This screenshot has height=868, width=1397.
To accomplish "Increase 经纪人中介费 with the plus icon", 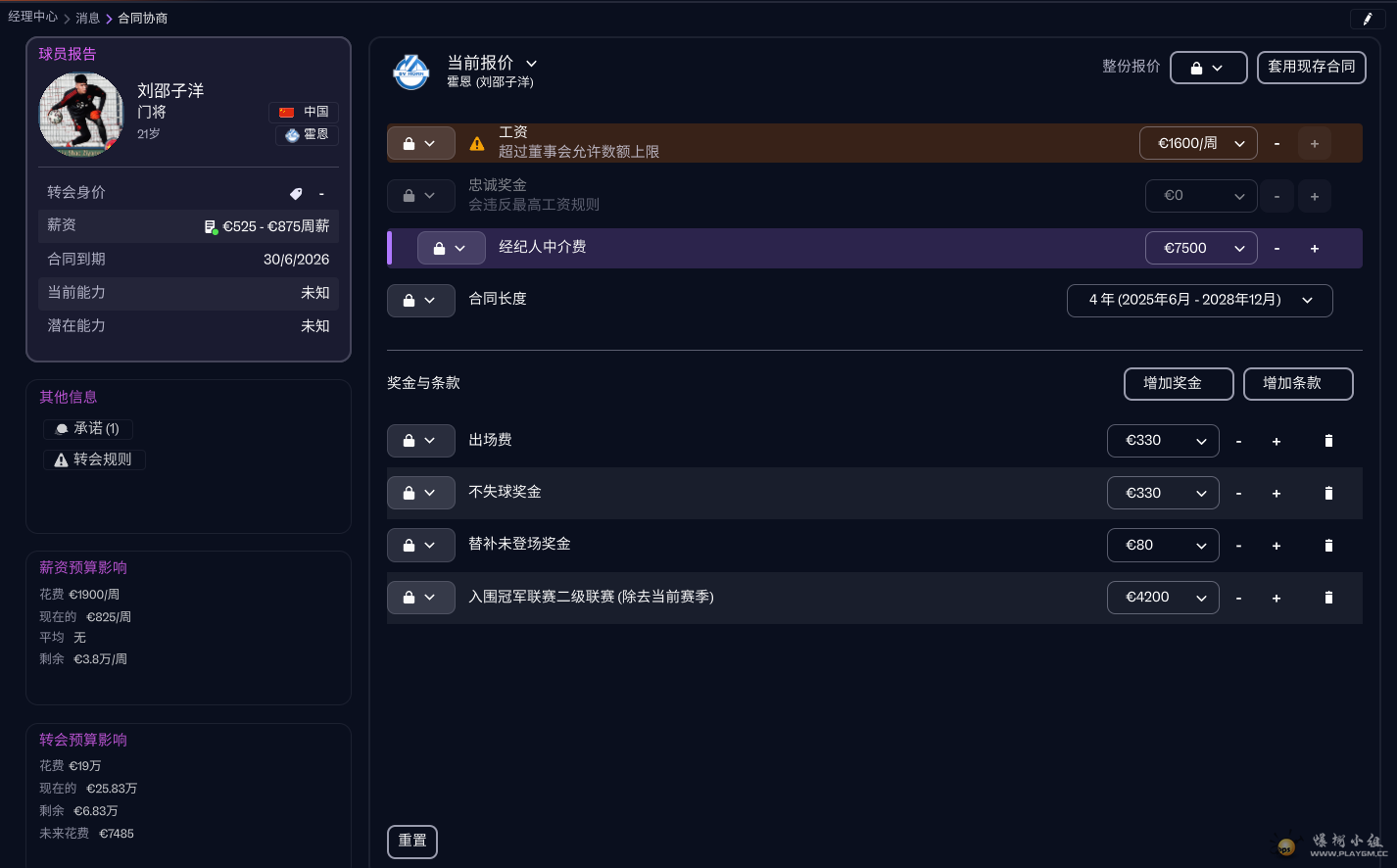I will (1314, 249).
